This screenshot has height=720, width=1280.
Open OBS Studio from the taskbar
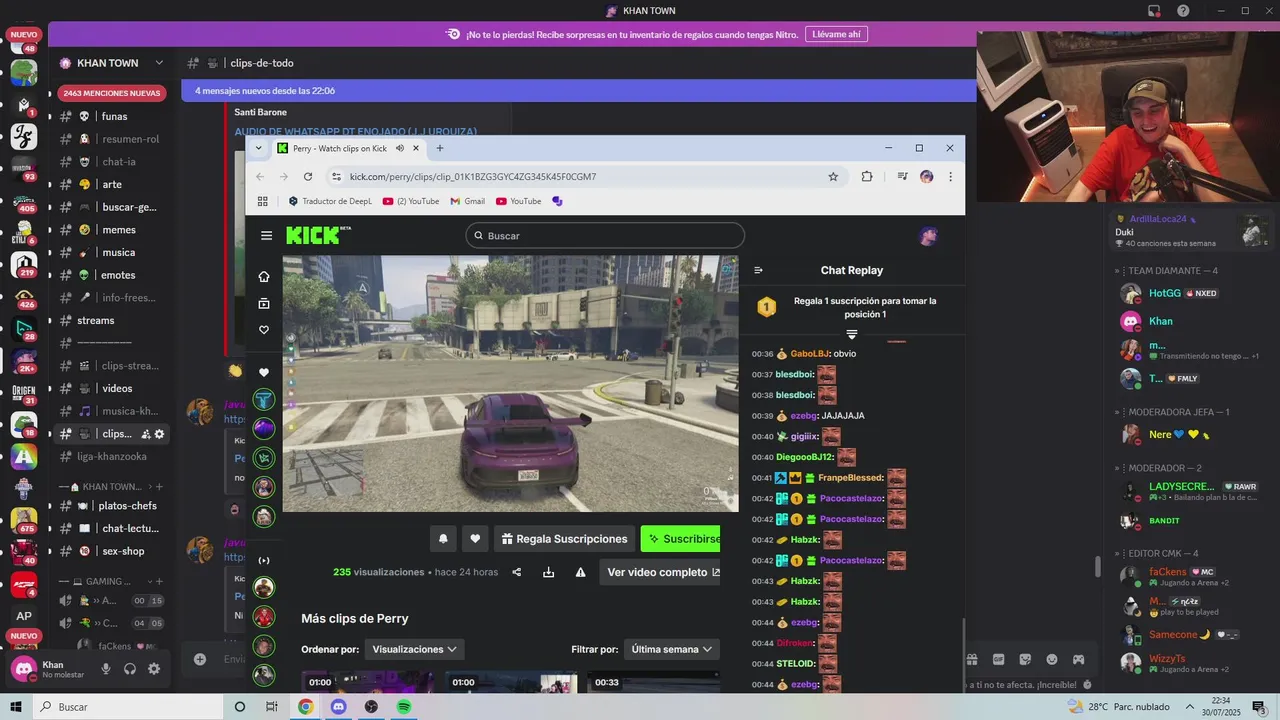coord(372,707)
